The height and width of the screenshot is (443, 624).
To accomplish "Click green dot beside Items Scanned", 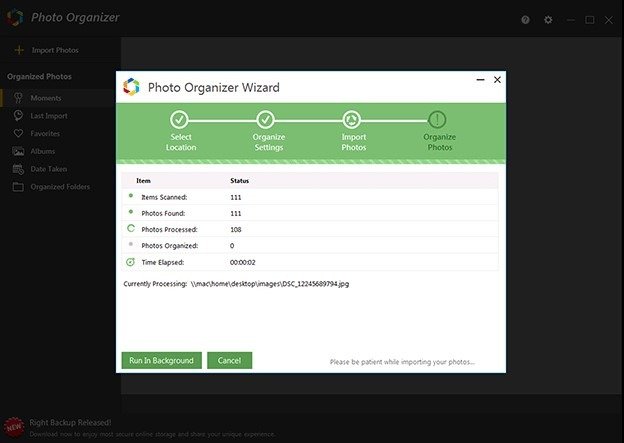I will point(131,195).
